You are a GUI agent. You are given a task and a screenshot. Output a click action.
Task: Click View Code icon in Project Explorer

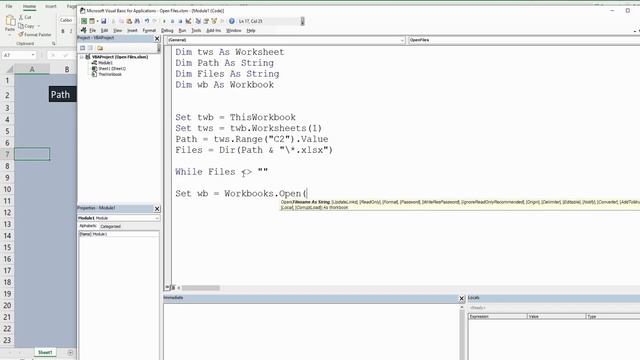tap(82, 48)
